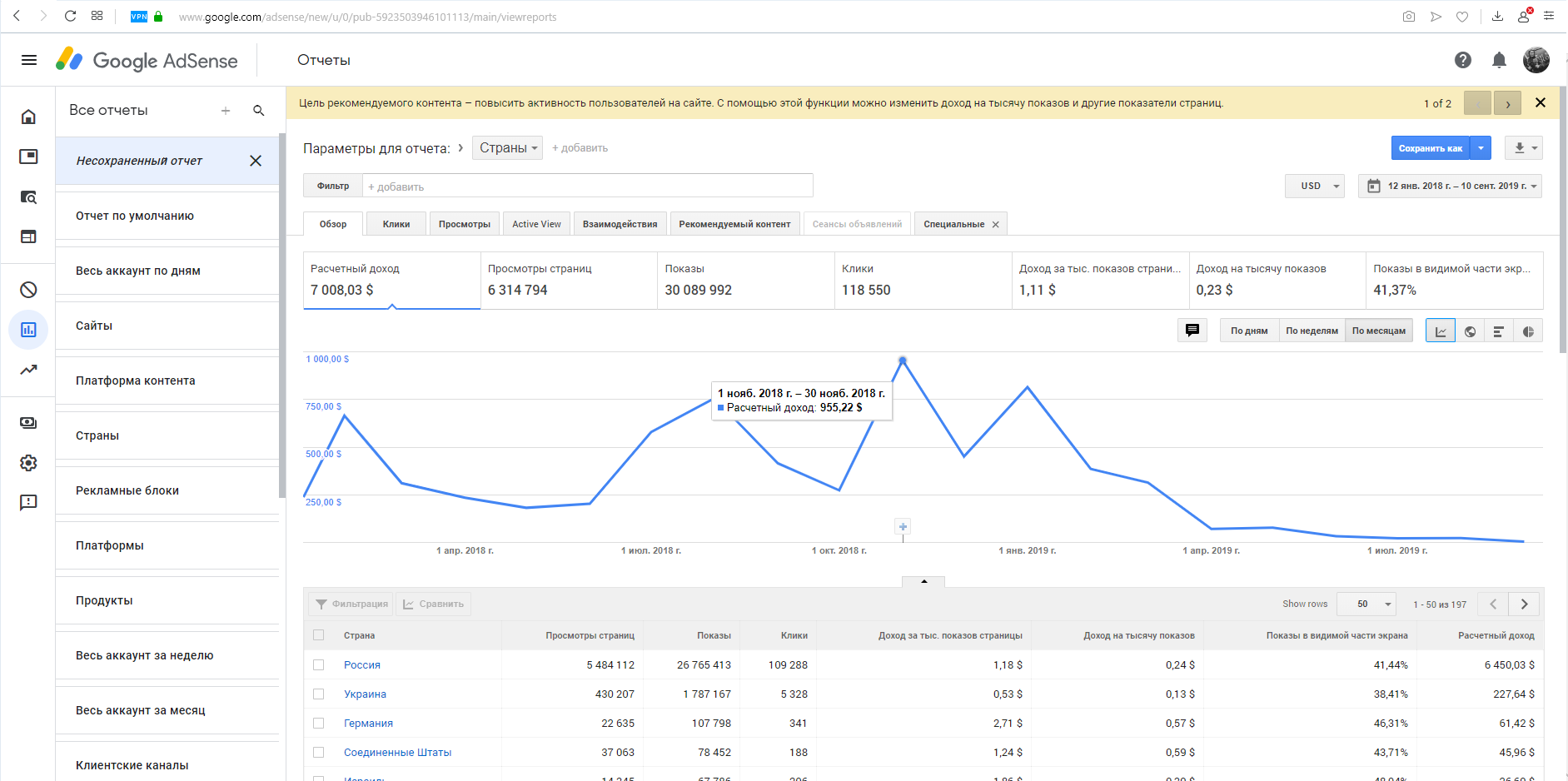Image resolution: width=1568 pixels, height=781 pixels.
Task: Open the Settings gear in left navigation
Action: click(28, 462)
